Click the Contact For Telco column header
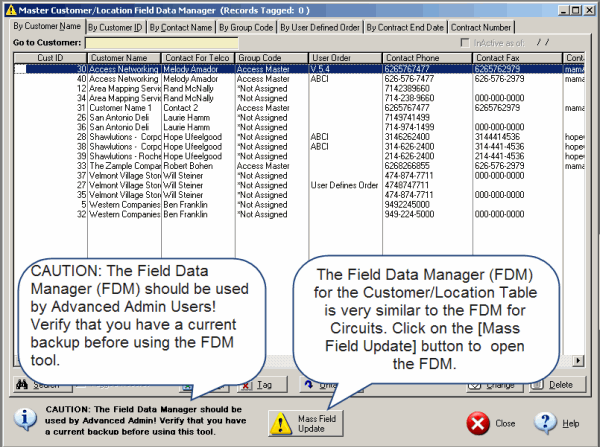Viewport: 600px width, 447px height. 198,58
